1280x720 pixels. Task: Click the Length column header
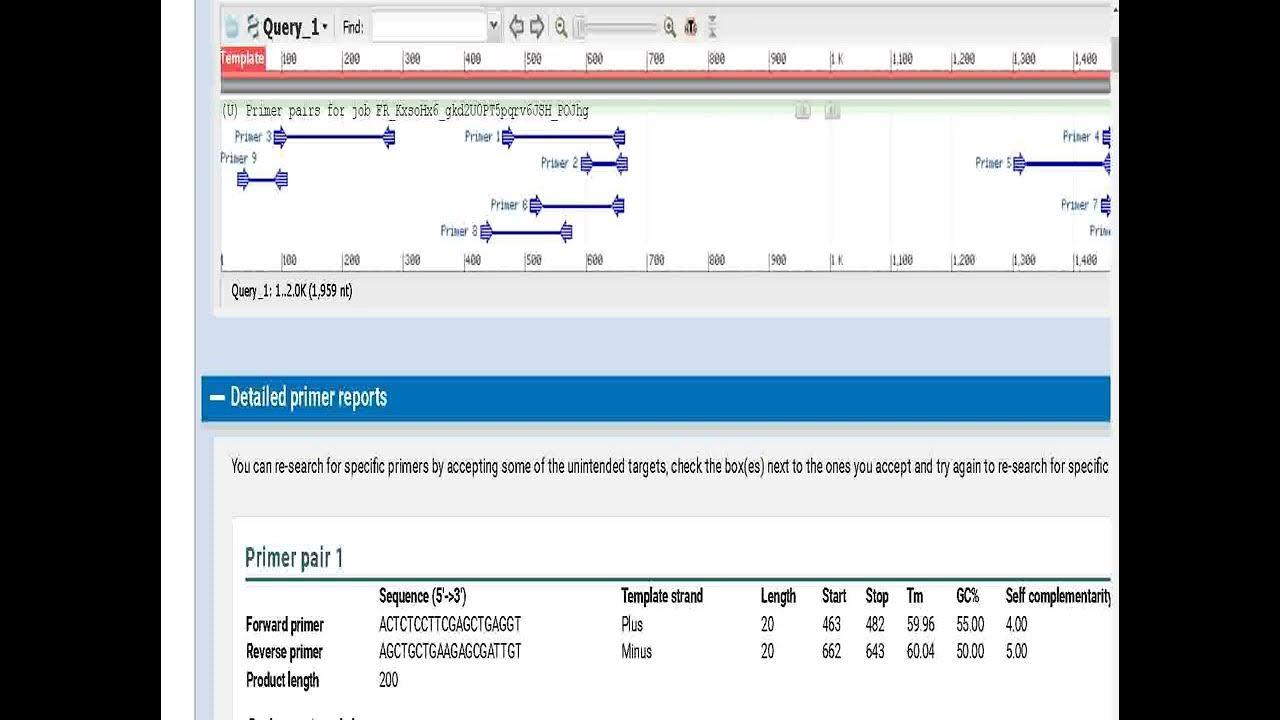click(x=778, y=596)
